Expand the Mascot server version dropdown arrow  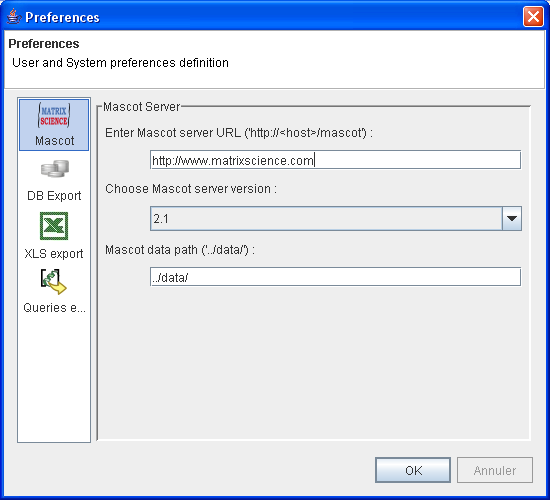point(512,219)
